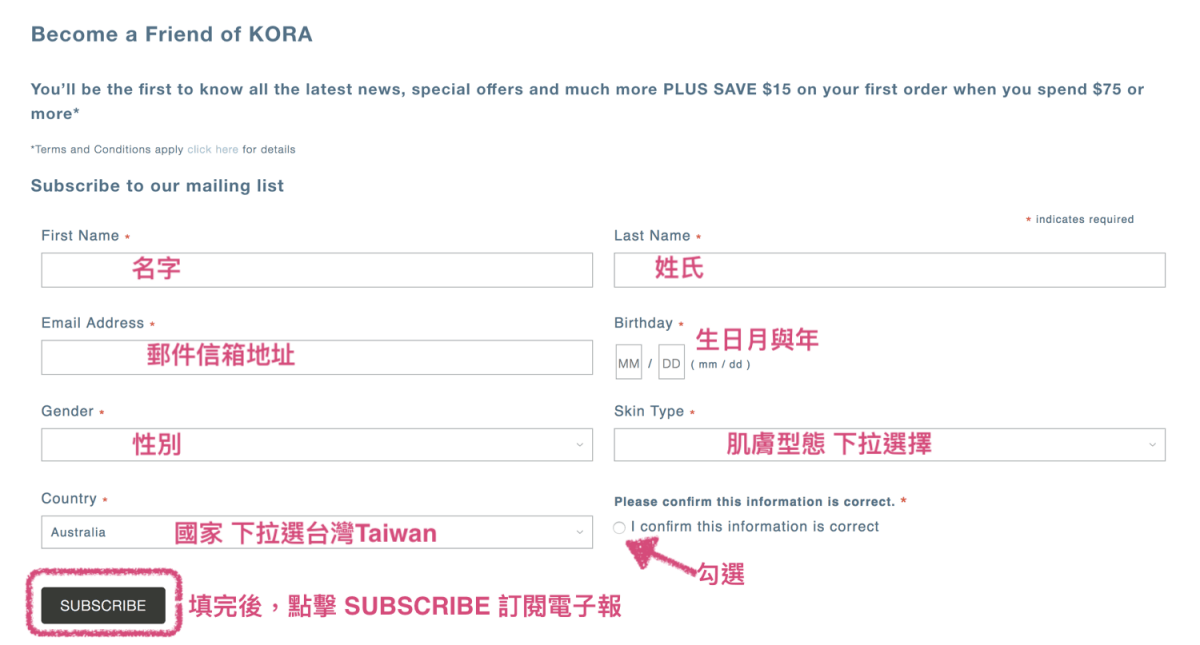
Task: Click the First Name input field
Action: (x=316, y=269)
